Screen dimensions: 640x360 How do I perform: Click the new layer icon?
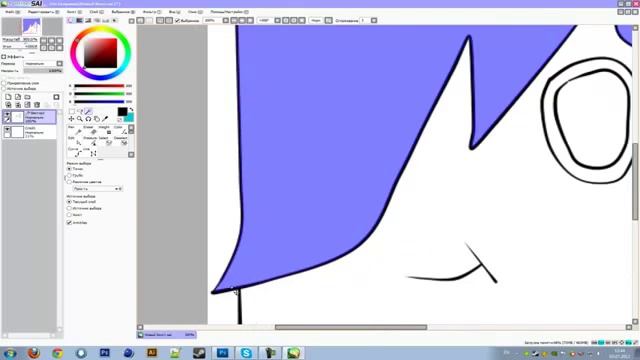(x=8, y=97)
